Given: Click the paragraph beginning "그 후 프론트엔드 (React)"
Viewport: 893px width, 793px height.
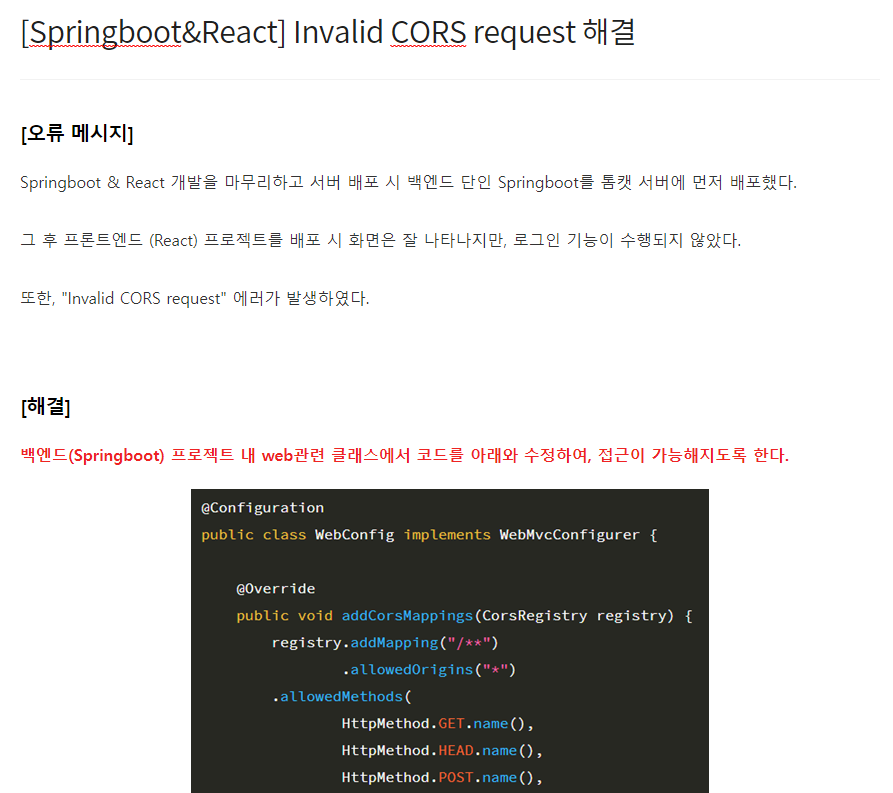Looking at the screenshot, I should (380, 240).
